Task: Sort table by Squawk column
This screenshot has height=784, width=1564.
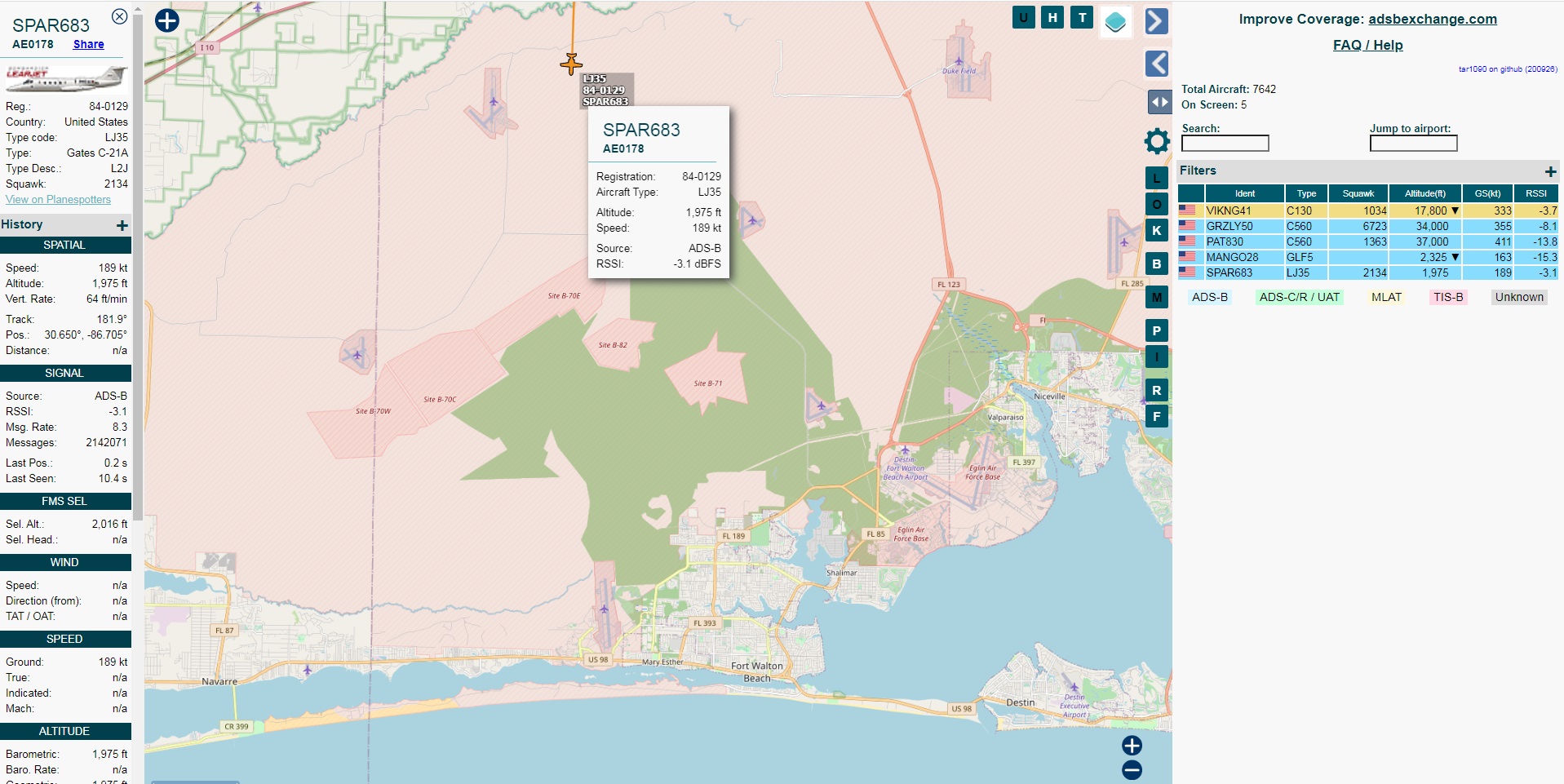Action: (x=1358, y=193)
